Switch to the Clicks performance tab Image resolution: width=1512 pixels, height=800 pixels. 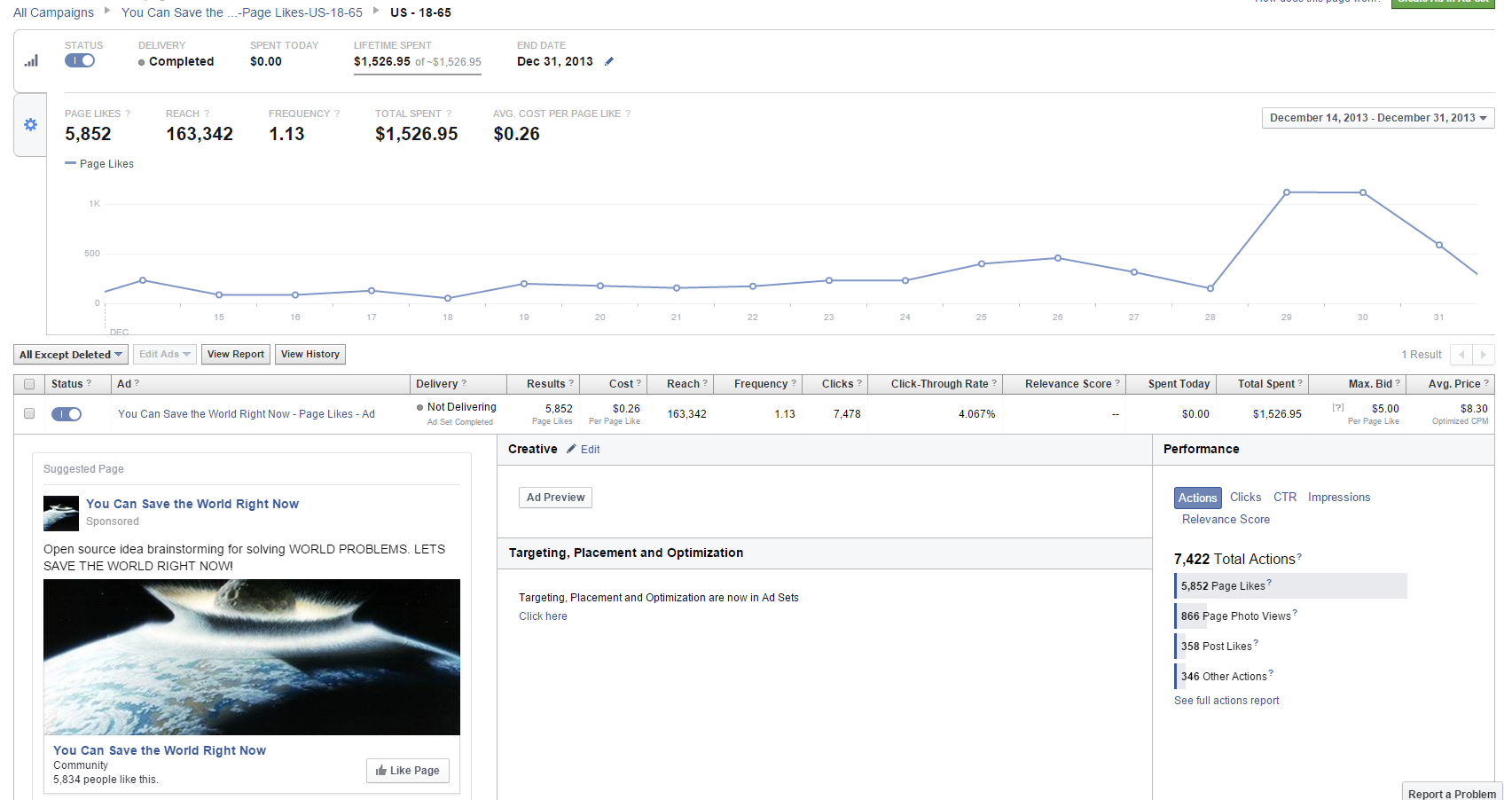click(1245, 498)
